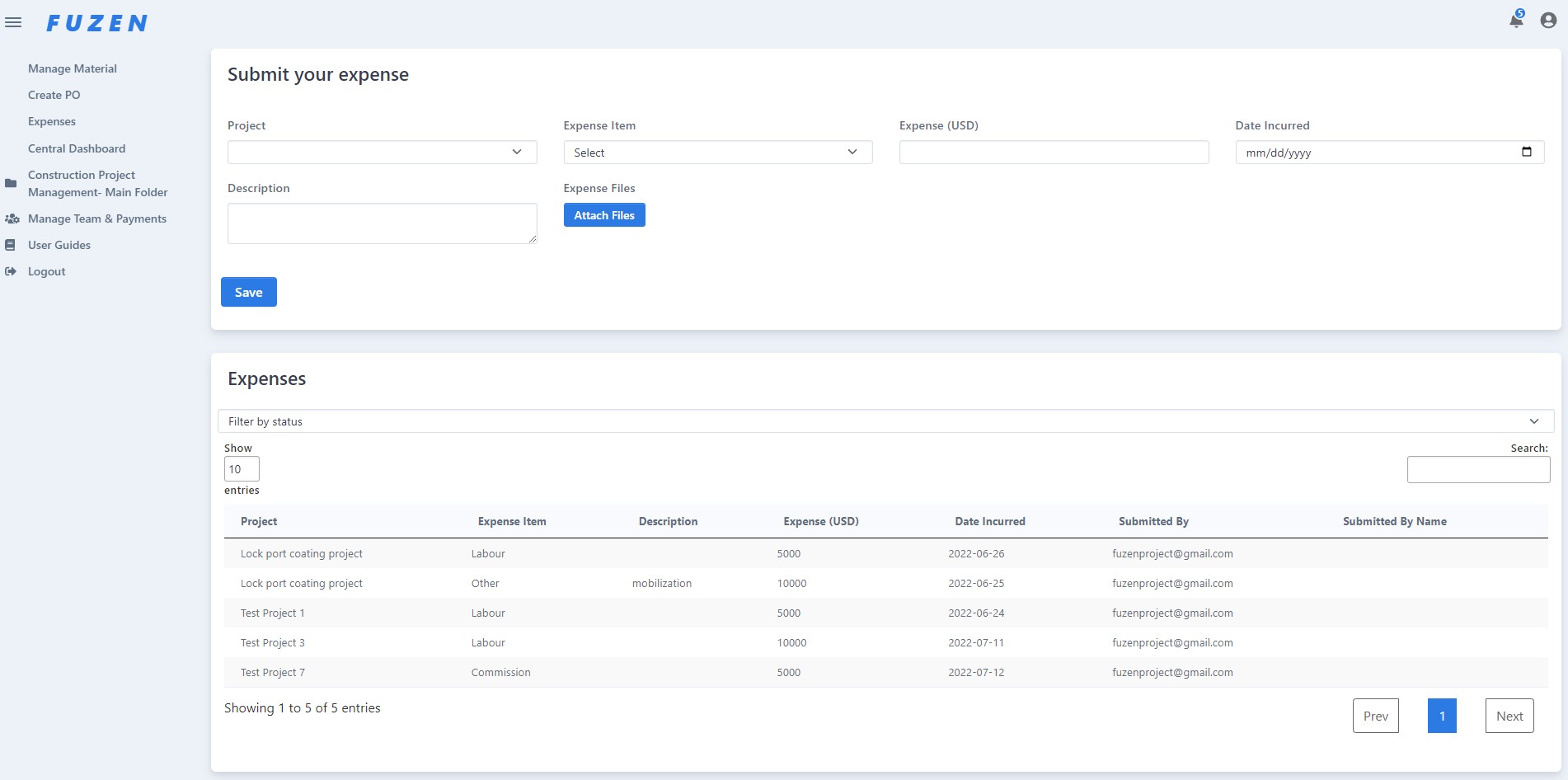Click the FUZEN logo
1568x780 pixels.
click(x=96, y=22)
